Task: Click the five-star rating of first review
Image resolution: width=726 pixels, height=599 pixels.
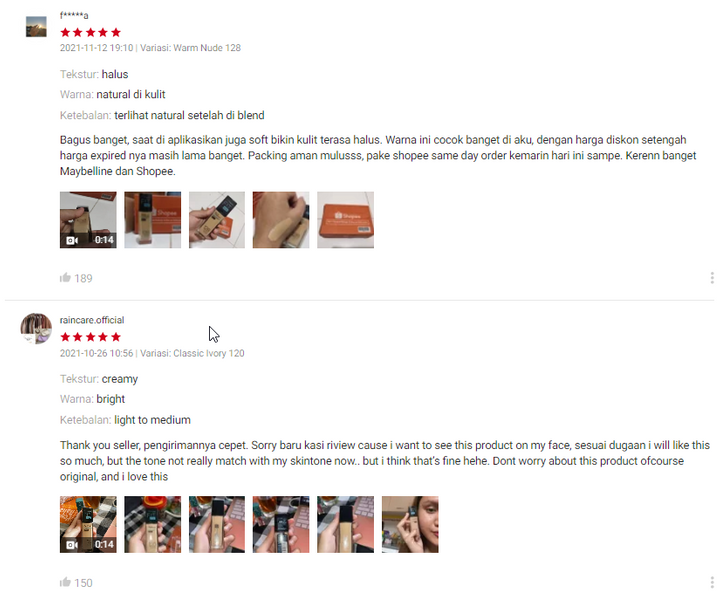Action: pyautogui.click(x=90, y=32)
